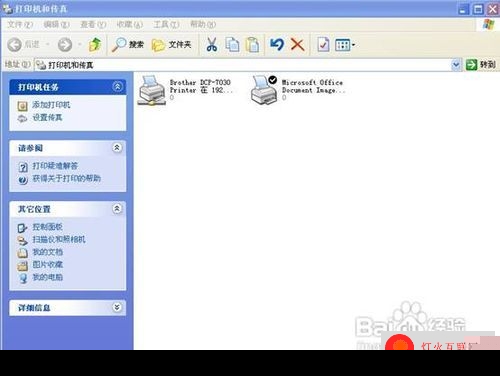The width and height of the screenshot is (500, 376).
Task: Maximize the Printers and Faxes window
Action: [x=478, y=9]
